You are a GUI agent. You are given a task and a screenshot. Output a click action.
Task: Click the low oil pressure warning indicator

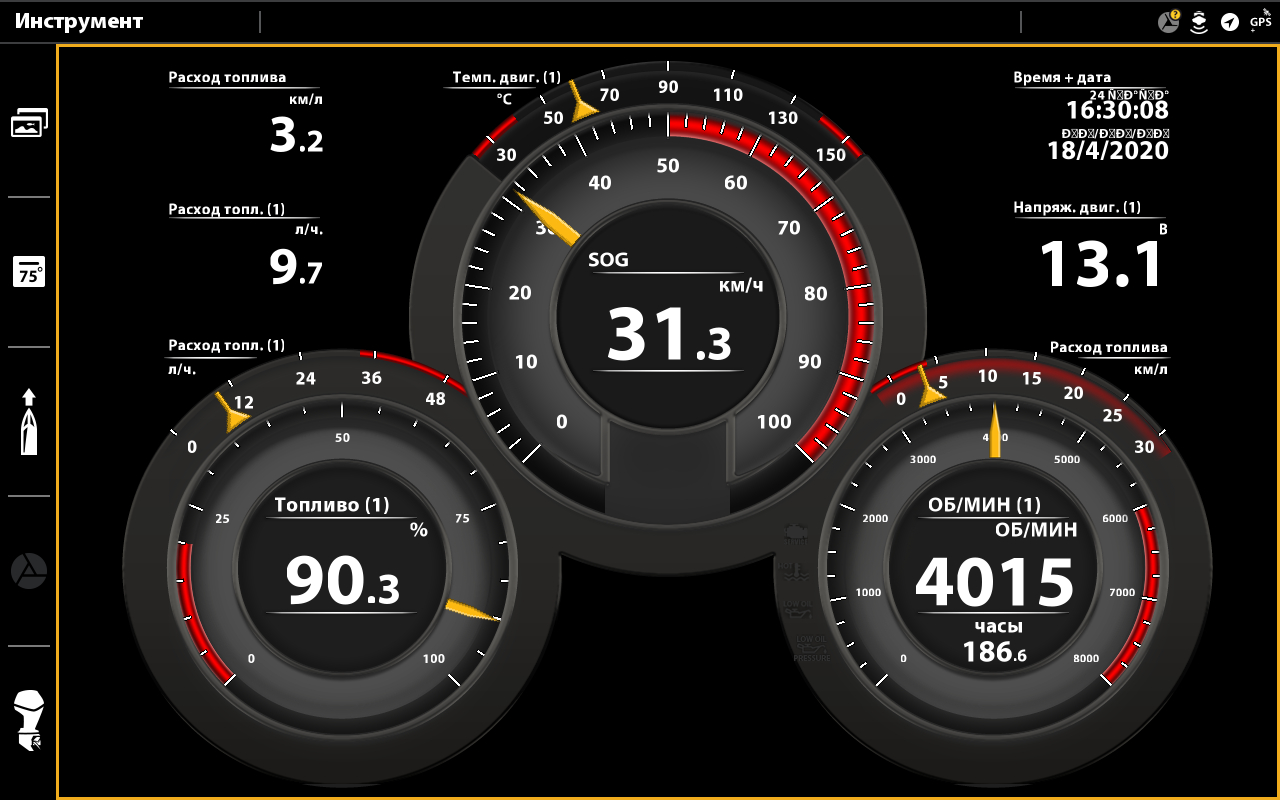(x=811, y=646)
